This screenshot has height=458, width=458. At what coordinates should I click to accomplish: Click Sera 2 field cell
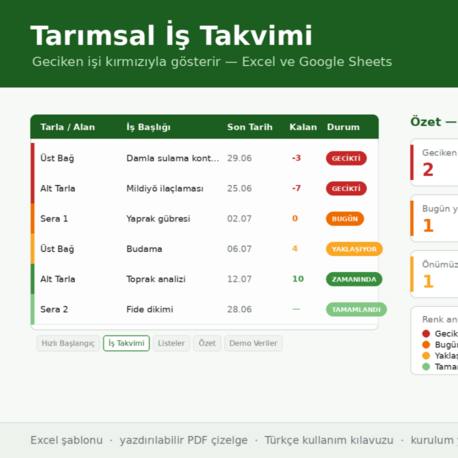pos(54,310)
